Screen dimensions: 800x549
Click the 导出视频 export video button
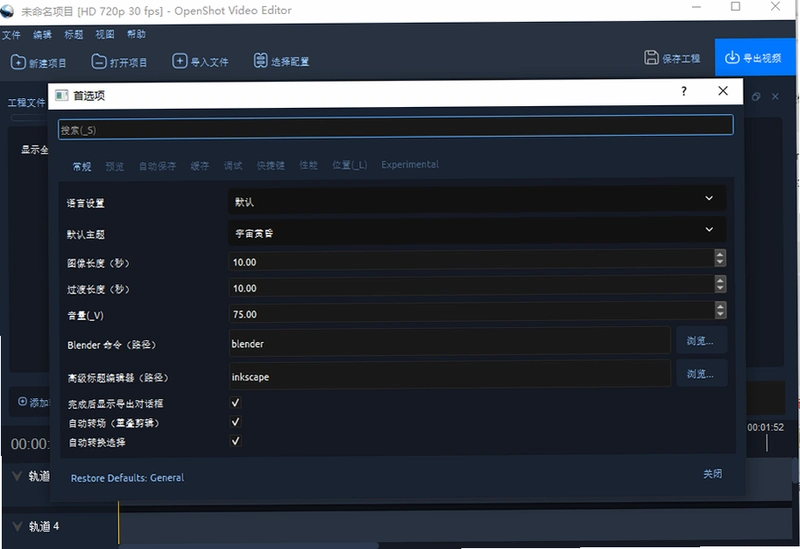pos(754,58)
